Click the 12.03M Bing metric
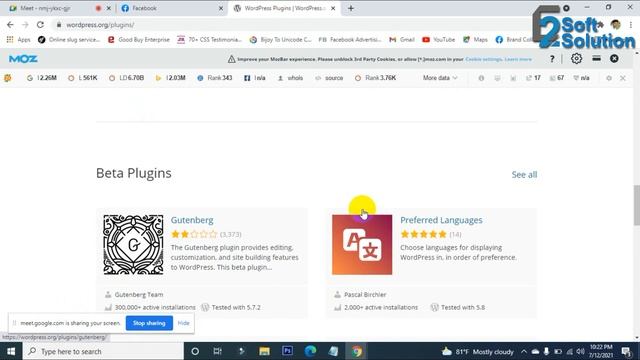Image resolution: width=640 pixels, height=360 pixels. pos(171,78)
